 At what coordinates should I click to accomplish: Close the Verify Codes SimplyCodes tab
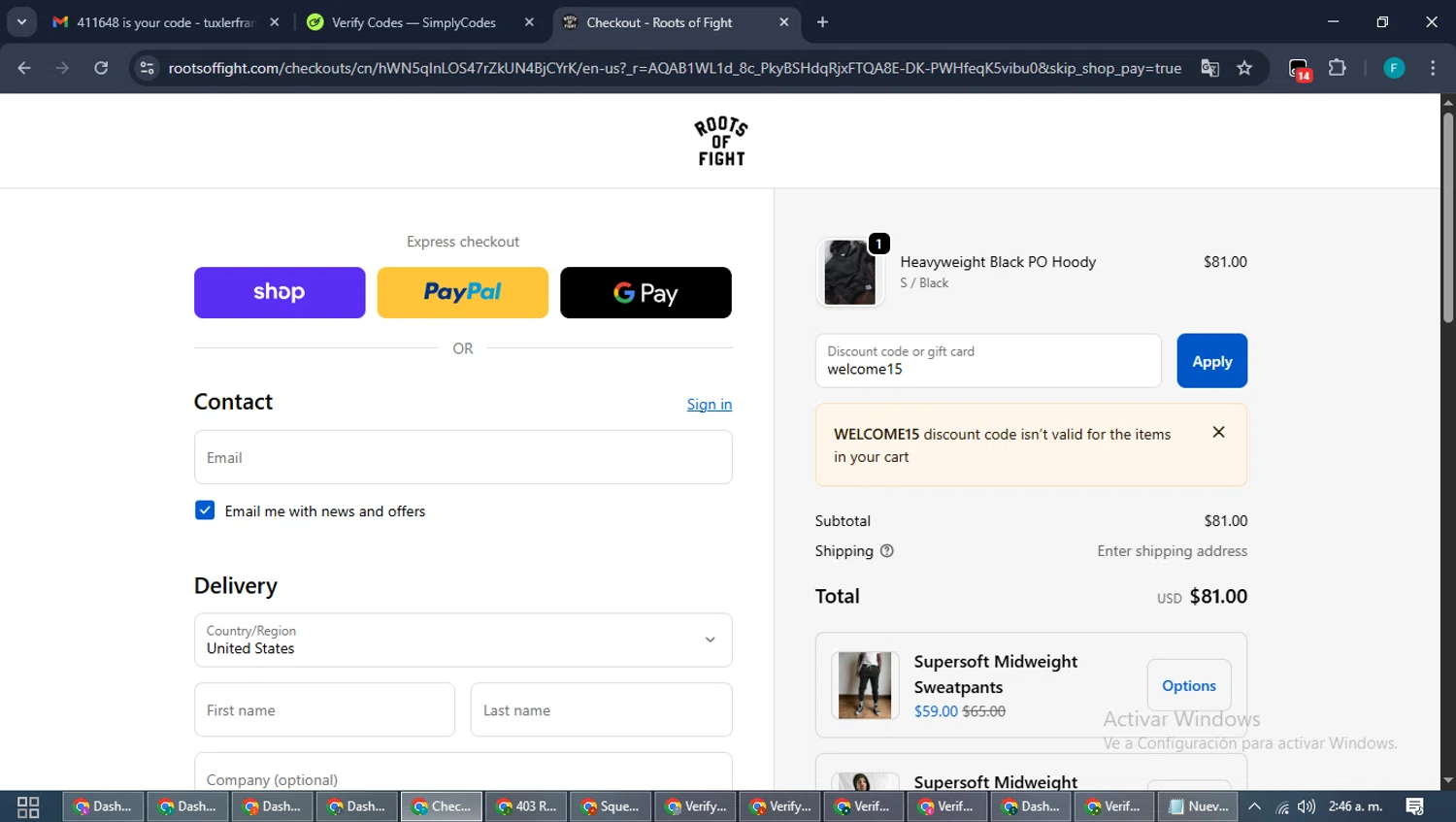pyautogui.click(x=529, y=21)
